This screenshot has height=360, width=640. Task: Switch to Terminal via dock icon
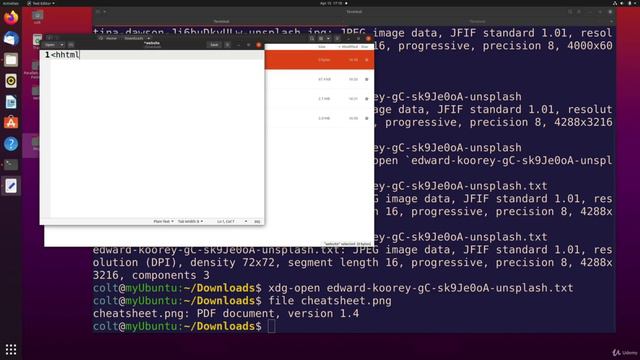click(11, 164)
